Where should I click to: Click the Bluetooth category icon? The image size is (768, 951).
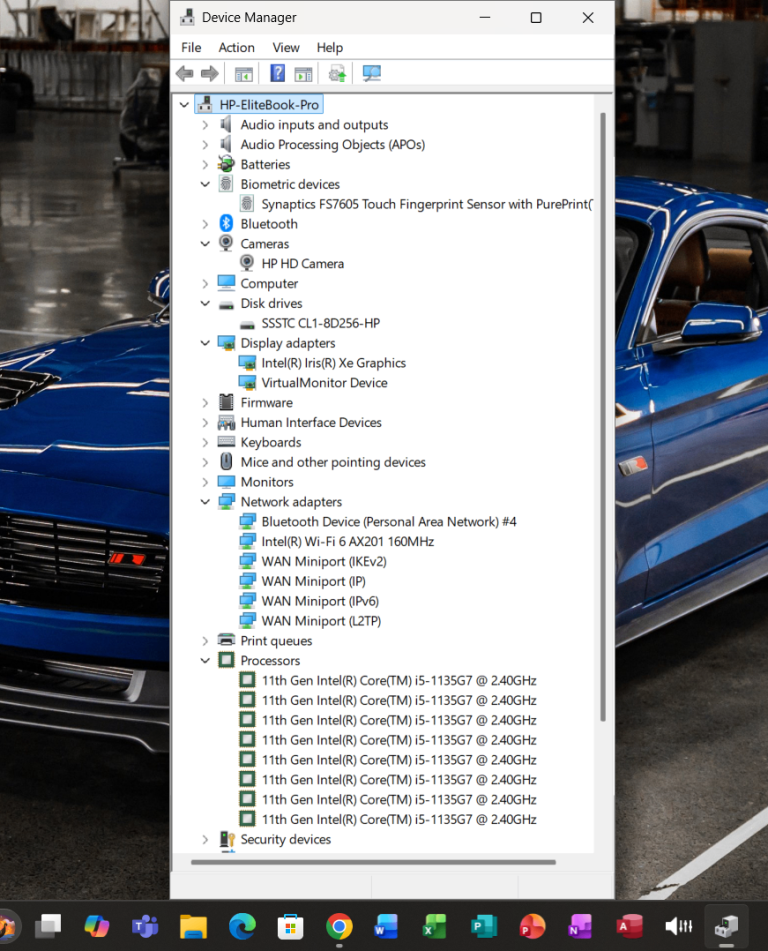tap(226, 224)
